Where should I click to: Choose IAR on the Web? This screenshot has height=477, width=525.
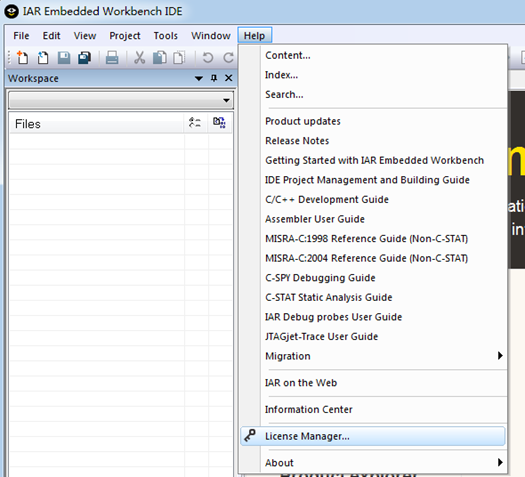pos(373,383)
